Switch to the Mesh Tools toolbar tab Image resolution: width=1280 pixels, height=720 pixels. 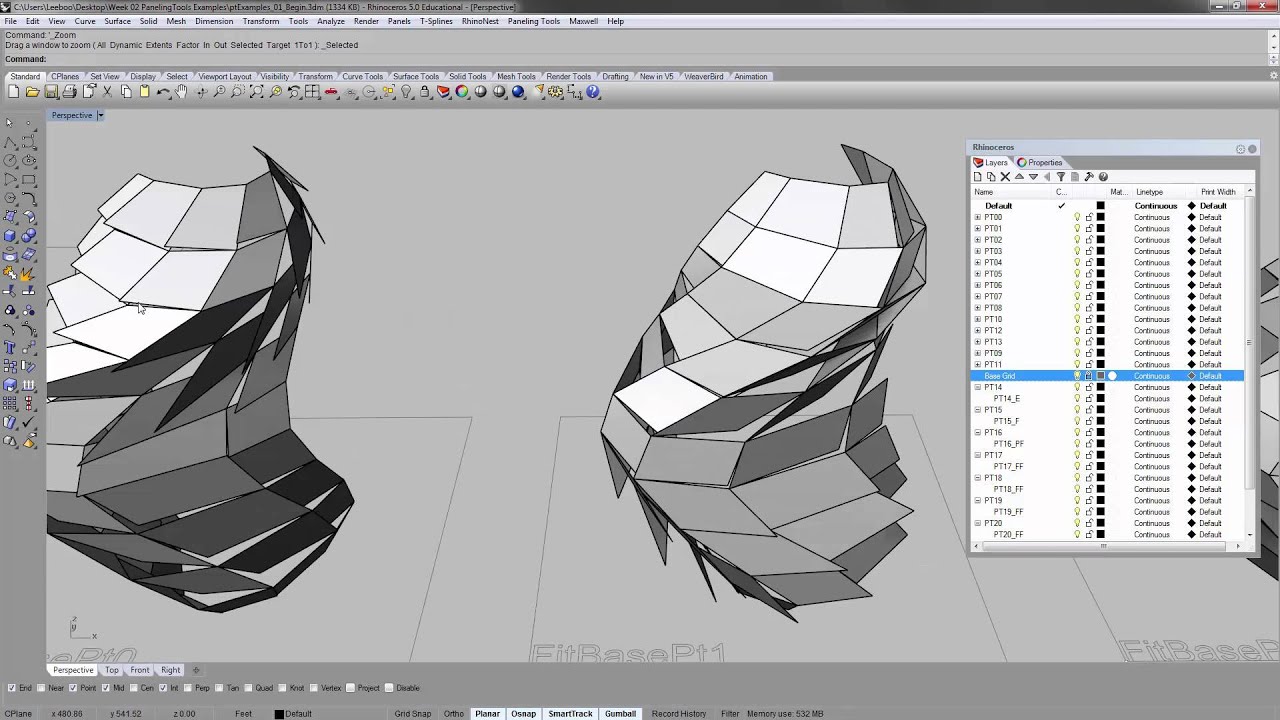point(515,77)
